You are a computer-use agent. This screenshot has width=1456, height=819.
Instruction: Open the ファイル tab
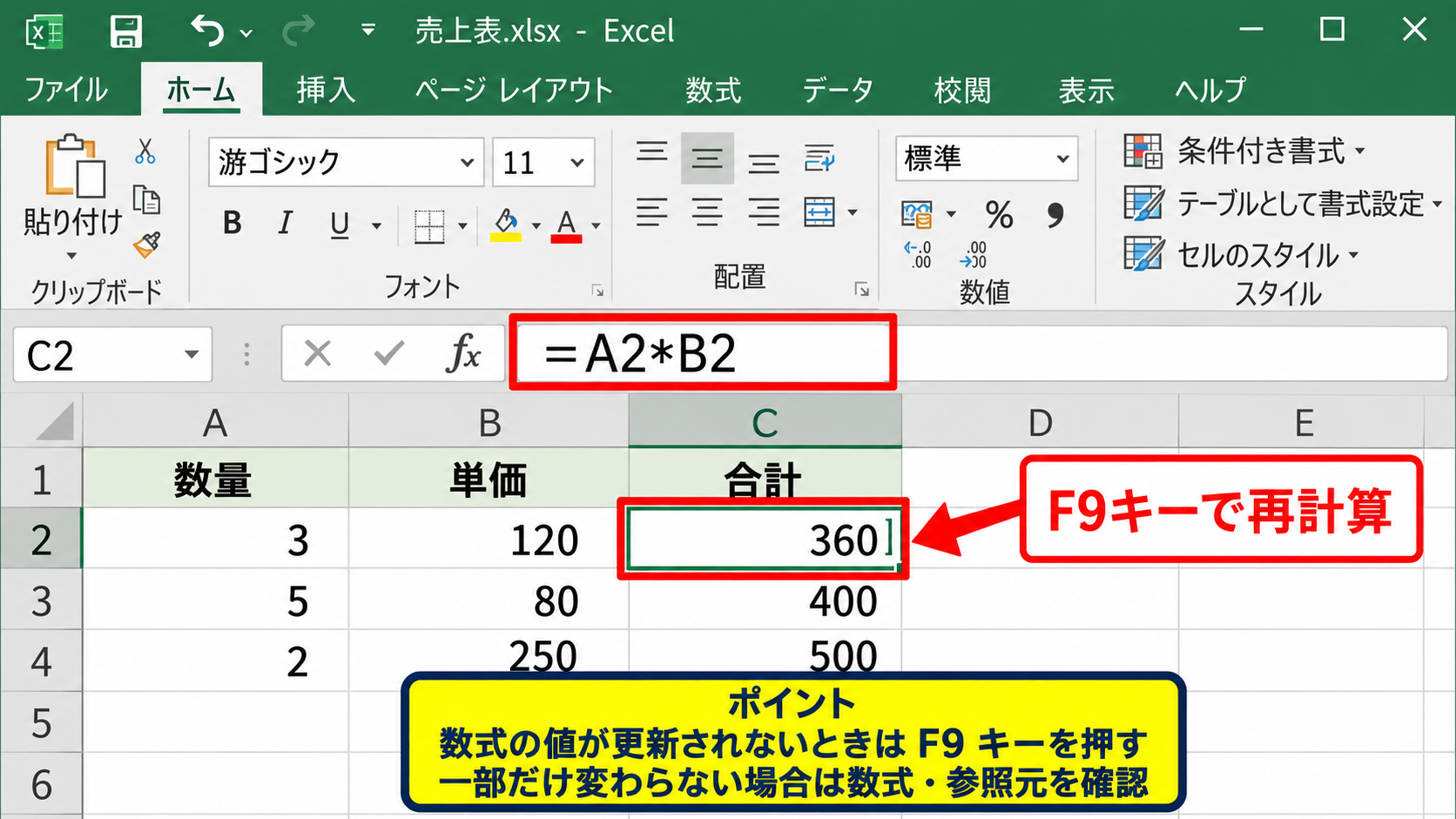[66, 90]
